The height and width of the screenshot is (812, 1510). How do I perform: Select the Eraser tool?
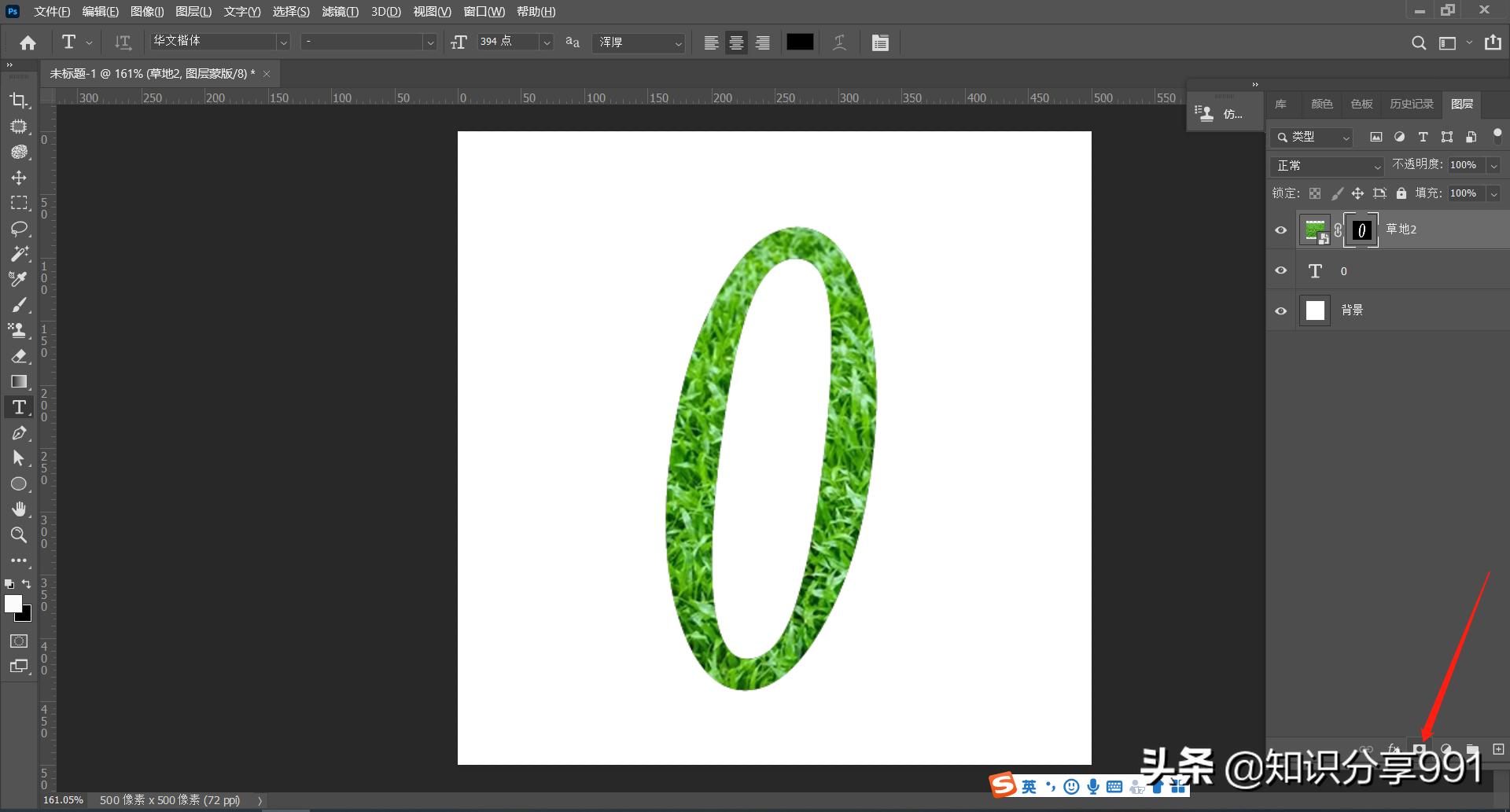(x=19, y=356)
